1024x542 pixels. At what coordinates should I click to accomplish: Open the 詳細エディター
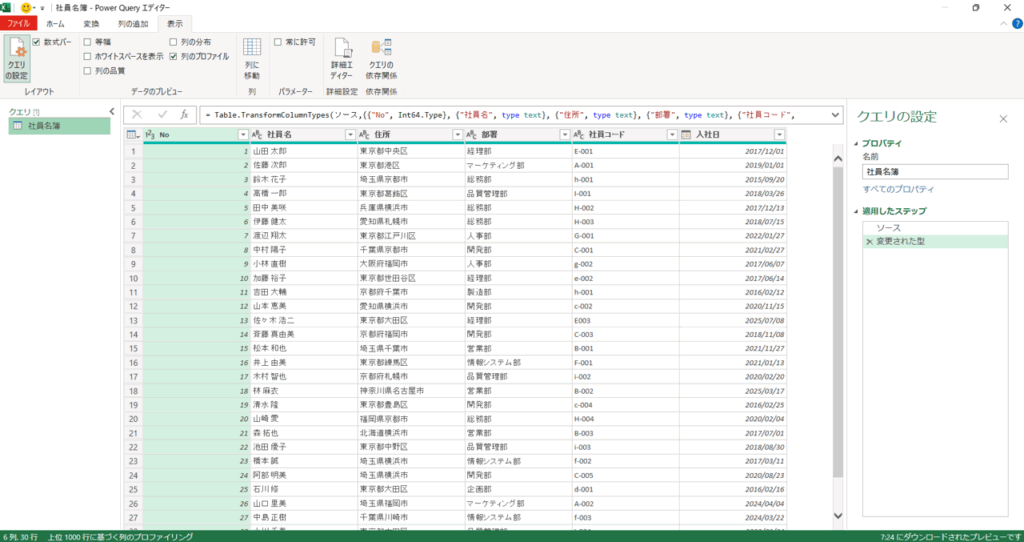pyautogui.click(x=342, y=58)
